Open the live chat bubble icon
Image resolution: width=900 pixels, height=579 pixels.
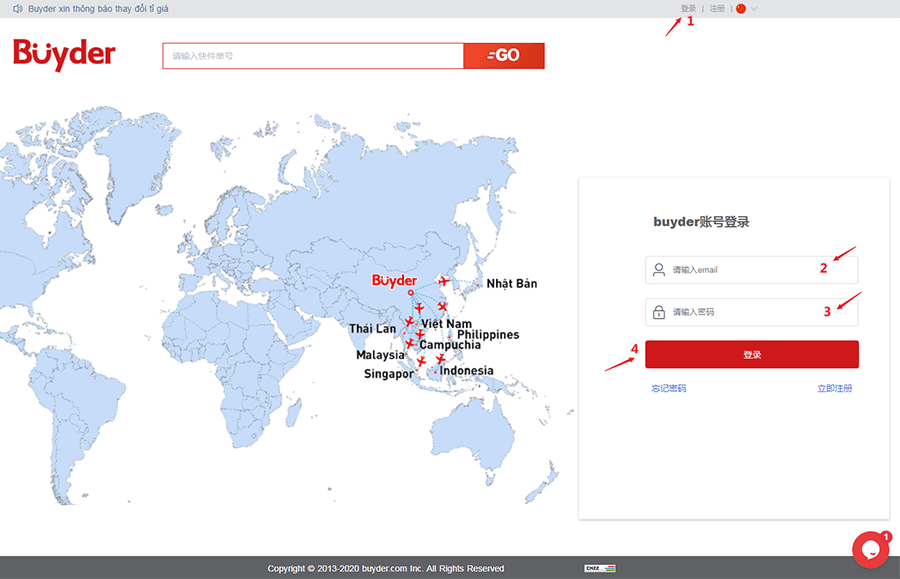coord(871,550)
